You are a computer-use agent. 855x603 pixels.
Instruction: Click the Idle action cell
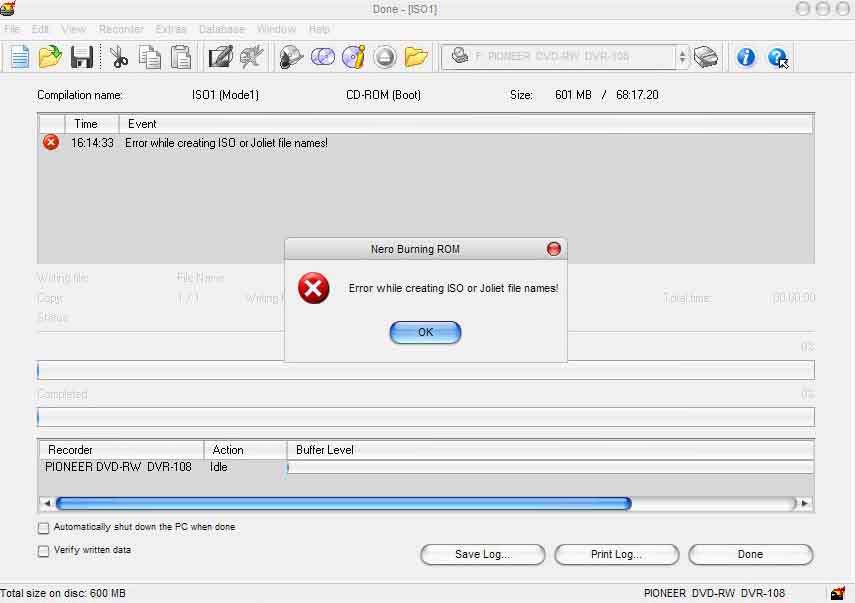click(x=219, y=467)
